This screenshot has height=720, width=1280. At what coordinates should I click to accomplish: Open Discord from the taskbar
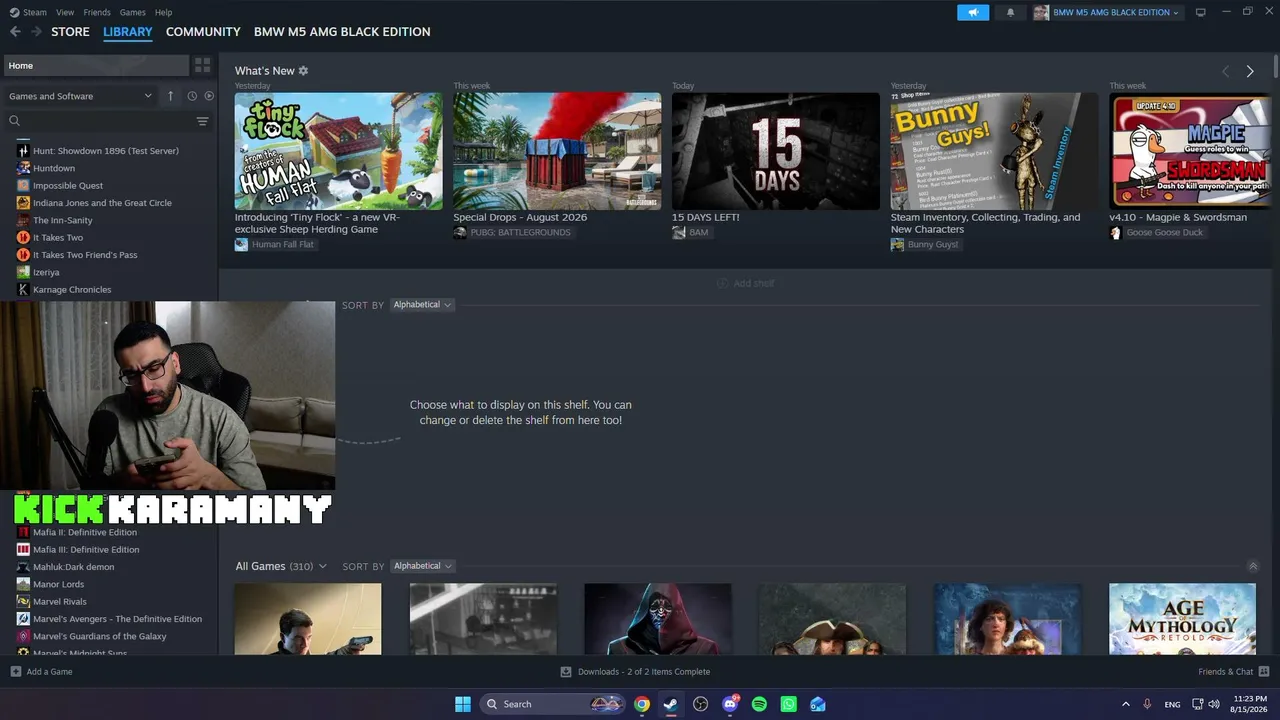click(x=730, y=704)
